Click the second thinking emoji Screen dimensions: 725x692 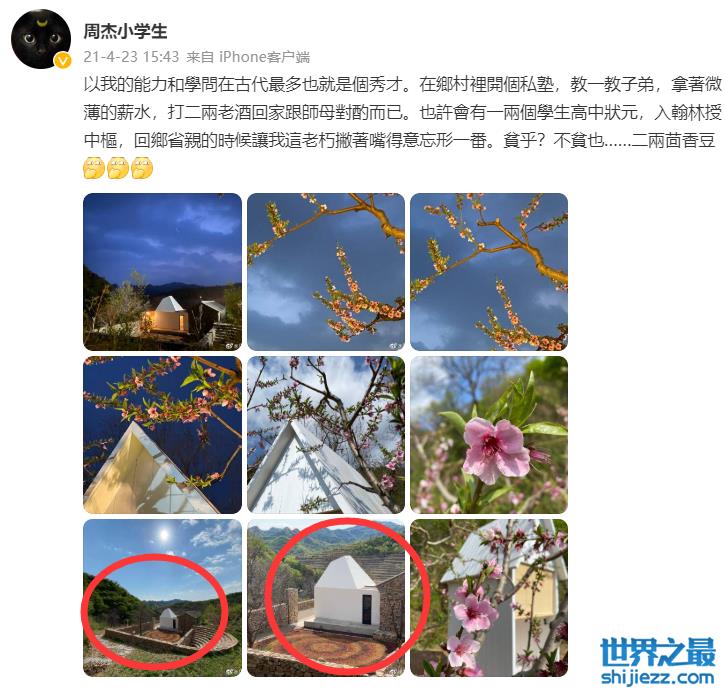point(118,168)
